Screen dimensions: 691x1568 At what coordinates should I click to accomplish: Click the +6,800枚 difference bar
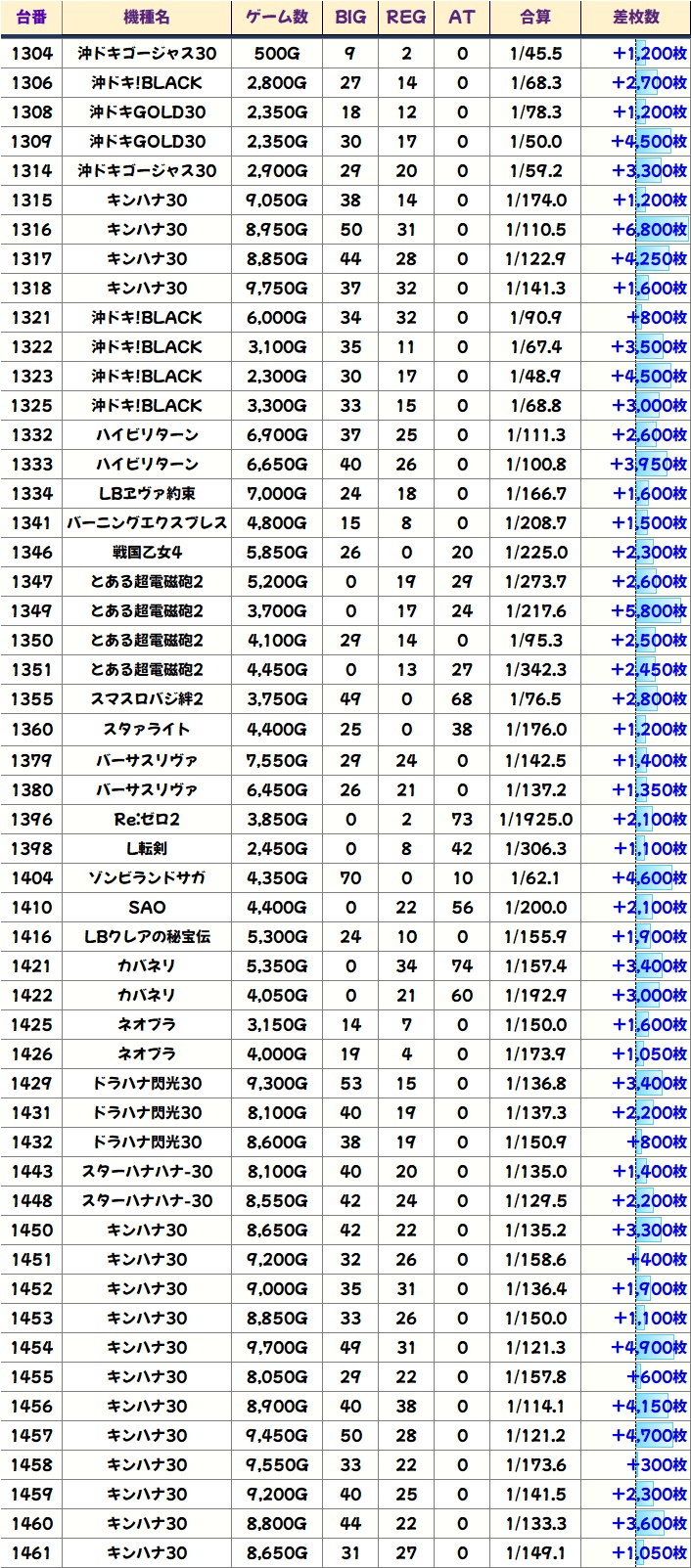(648, 230)
